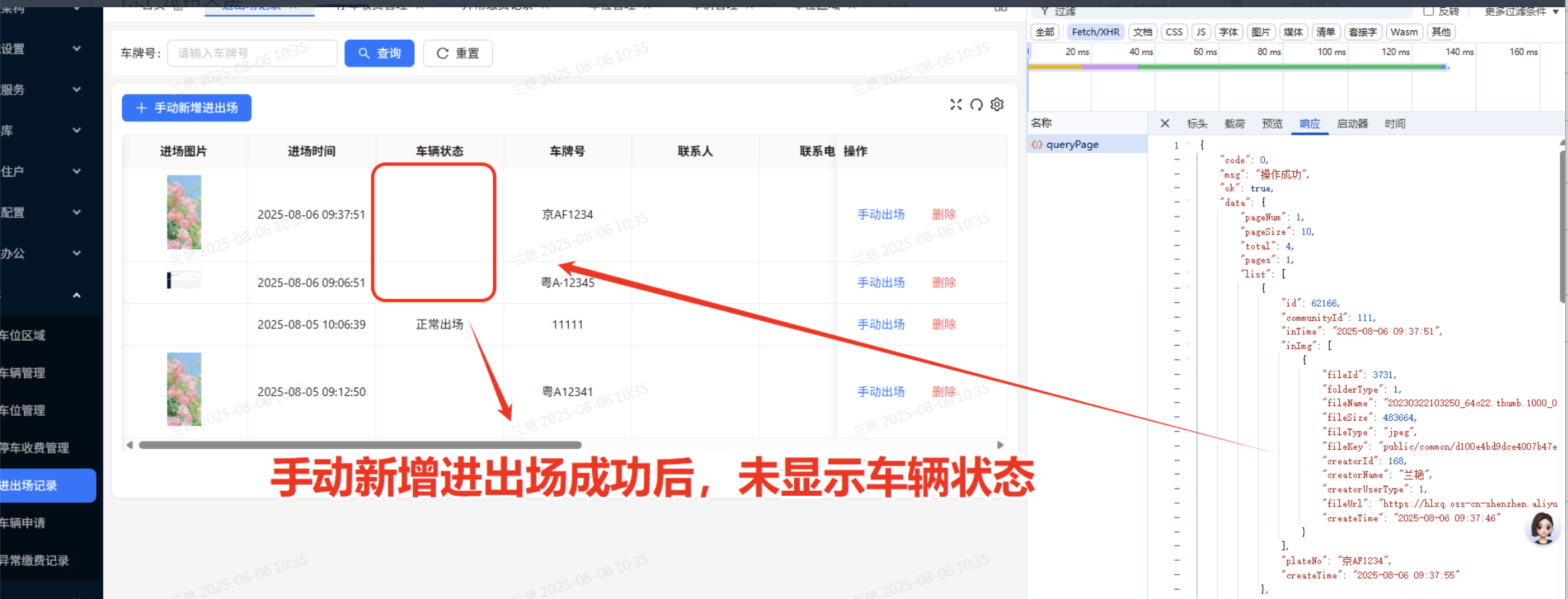Select 图片 network filter
This screenshot has width=1568, height=599.
(1260, 32)
